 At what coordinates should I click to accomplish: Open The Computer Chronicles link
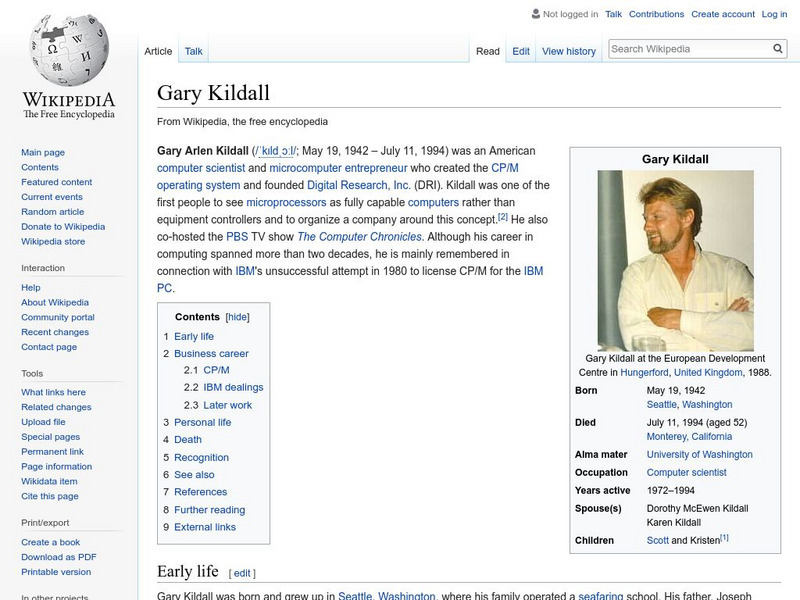(x=360, y=237)
